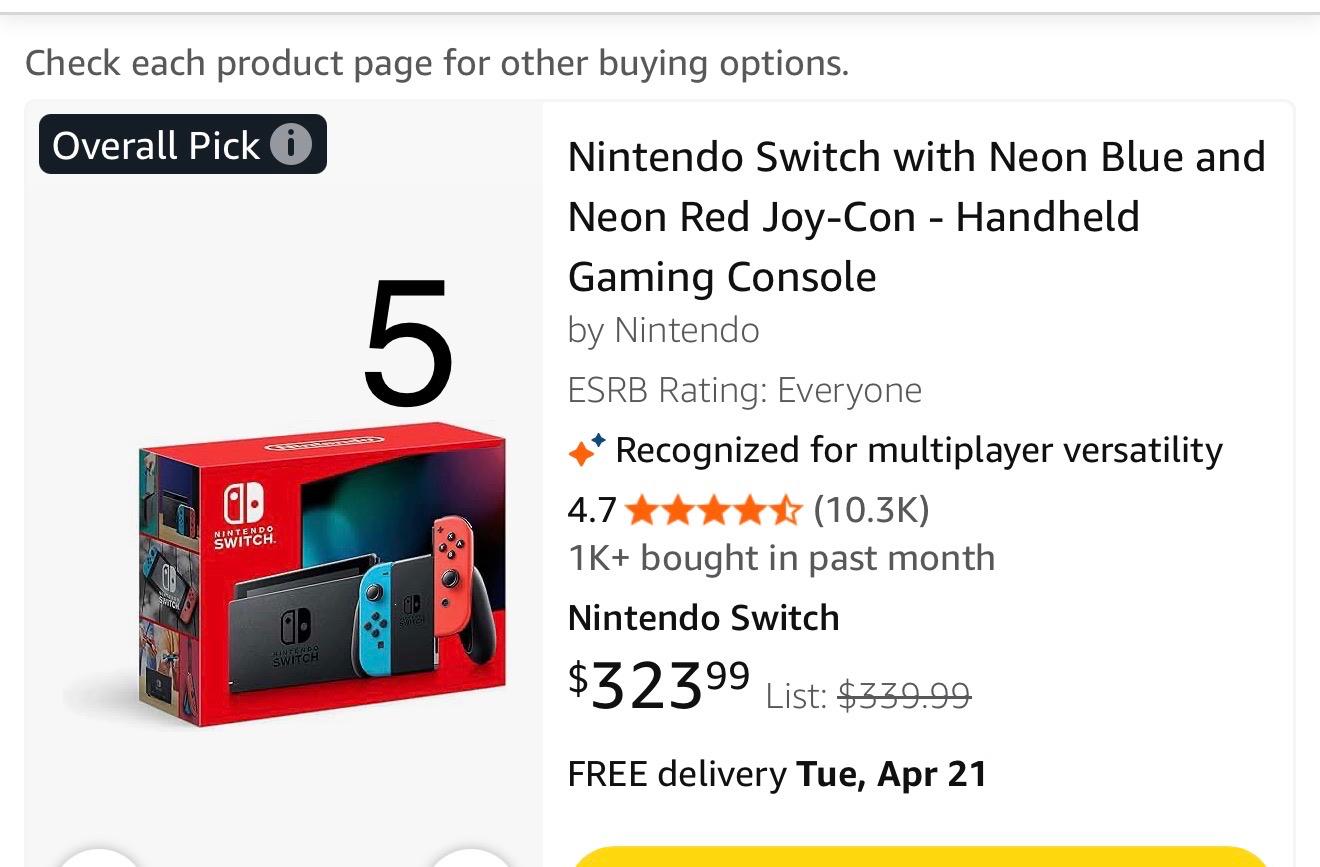Select the $323.99 price

658,684
